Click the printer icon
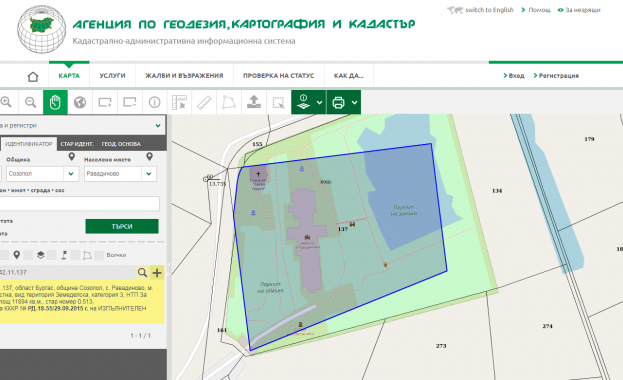The height and width of the screenshot is (380, 623). tap(339, 103)
